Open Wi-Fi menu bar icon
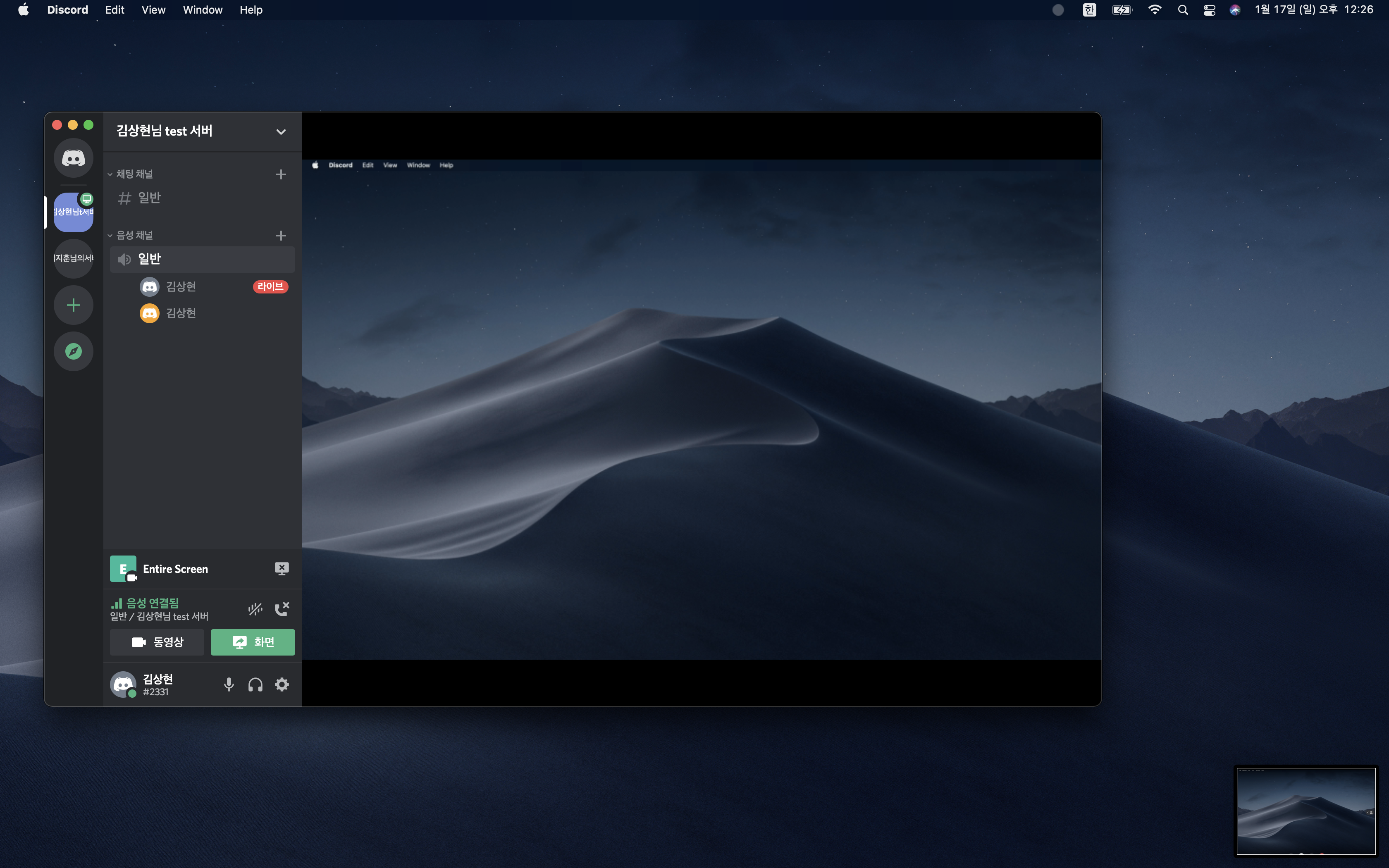Image resolution: width=1389 pixels, height=868 pixels. pyautogui.click(x=1155, y=10)
